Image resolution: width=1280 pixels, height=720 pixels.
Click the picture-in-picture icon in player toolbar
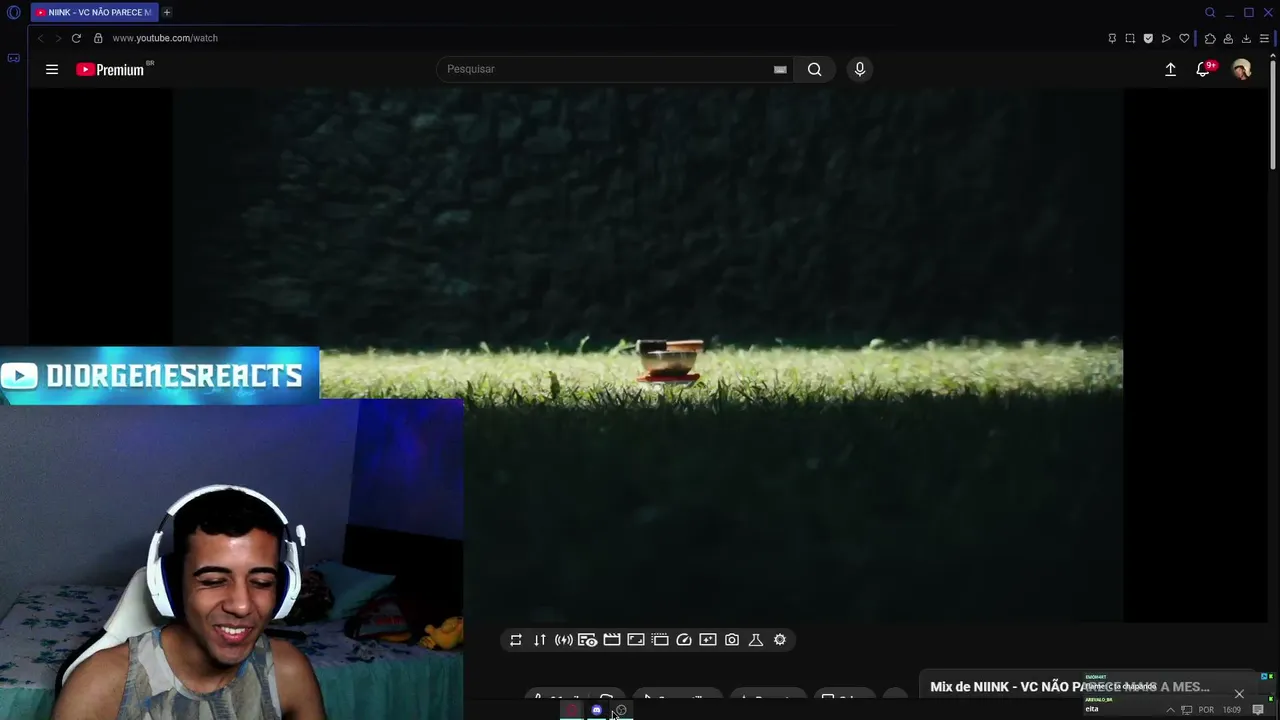point(636,640)
